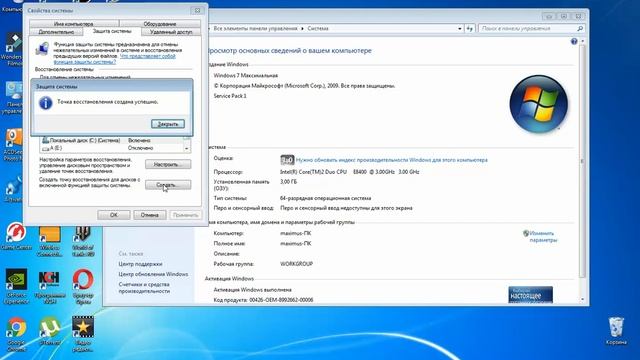640x360 pixels.
Task: Click the drive list scroll down arrow
Action: [187, 149]
